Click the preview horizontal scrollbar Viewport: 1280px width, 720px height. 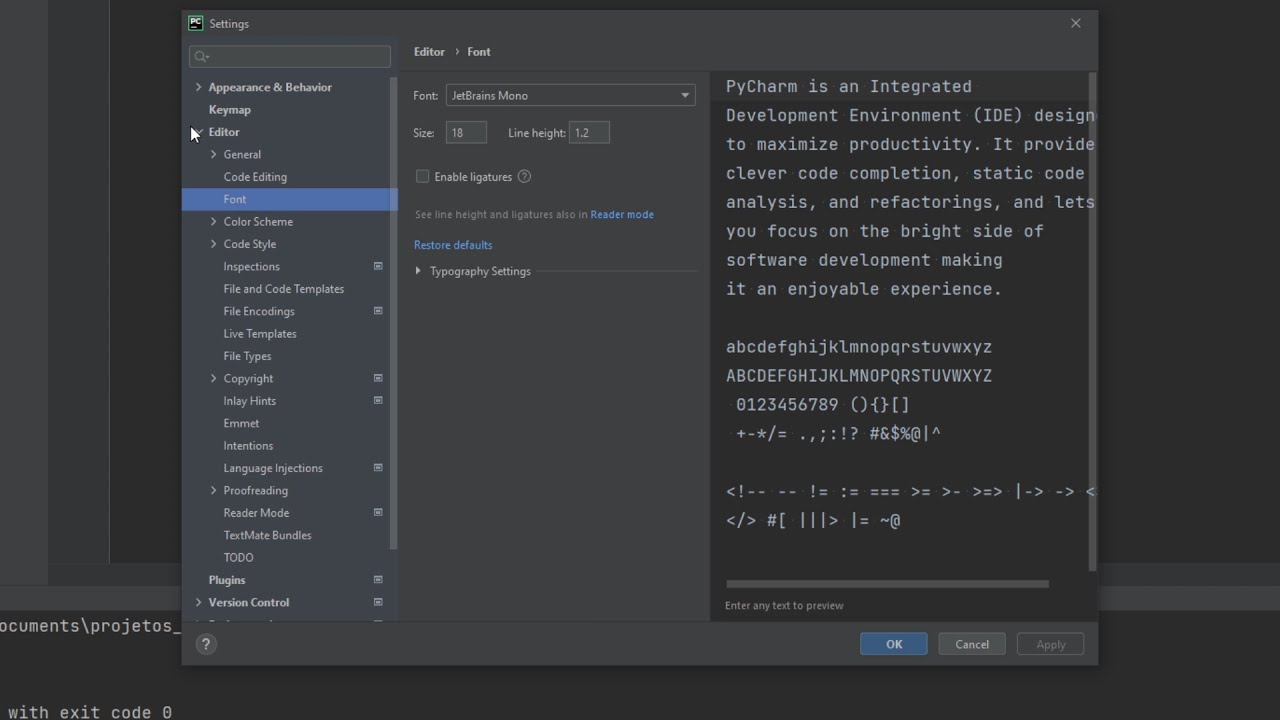click(887, 584)
